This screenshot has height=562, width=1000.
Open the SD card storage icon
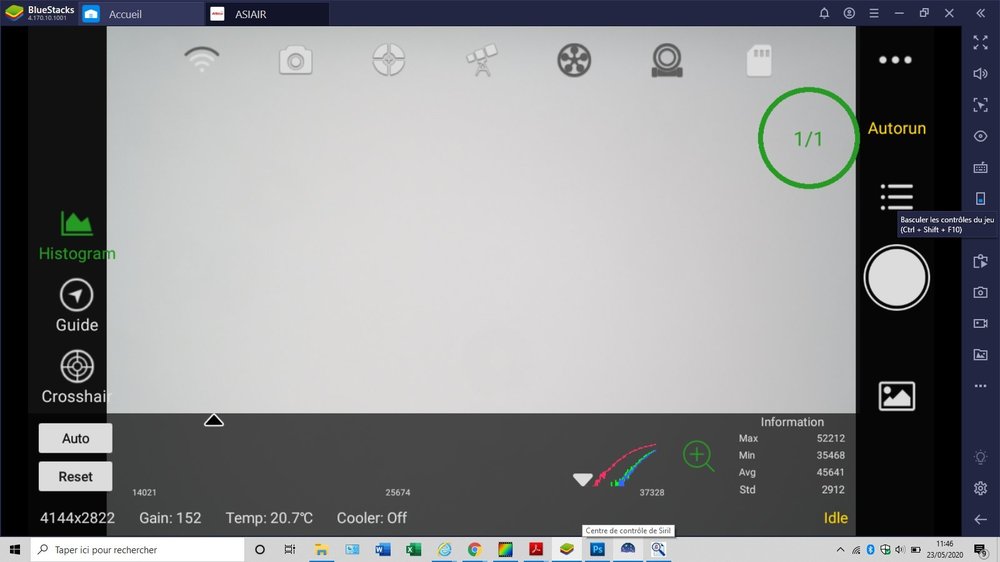point(759,61)
